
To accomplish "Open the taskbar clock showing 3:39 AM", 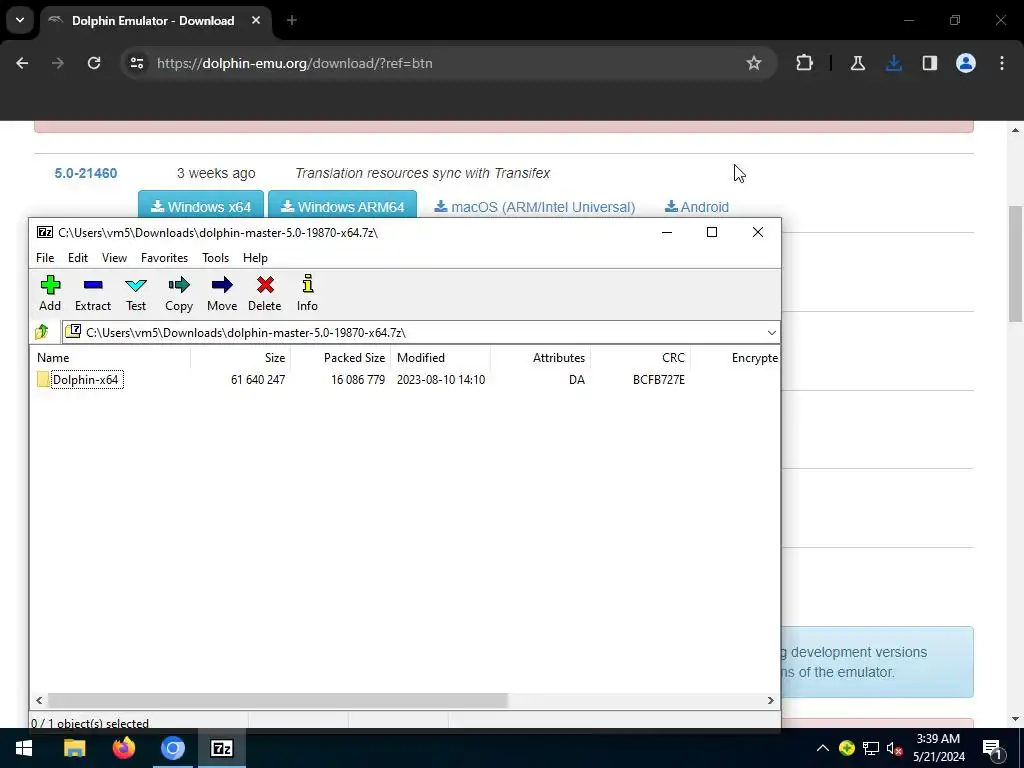I will click(938, 748).
